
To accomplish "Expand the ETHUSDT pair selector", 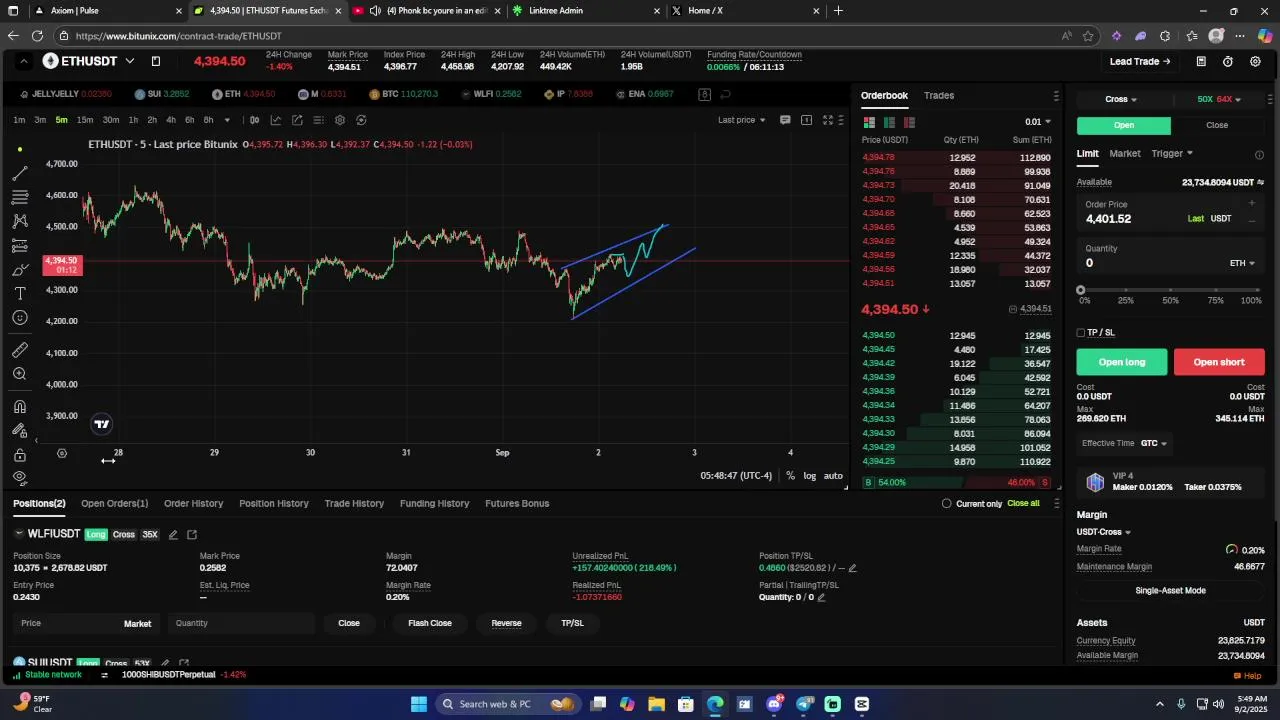I will (x=130, y=61).
